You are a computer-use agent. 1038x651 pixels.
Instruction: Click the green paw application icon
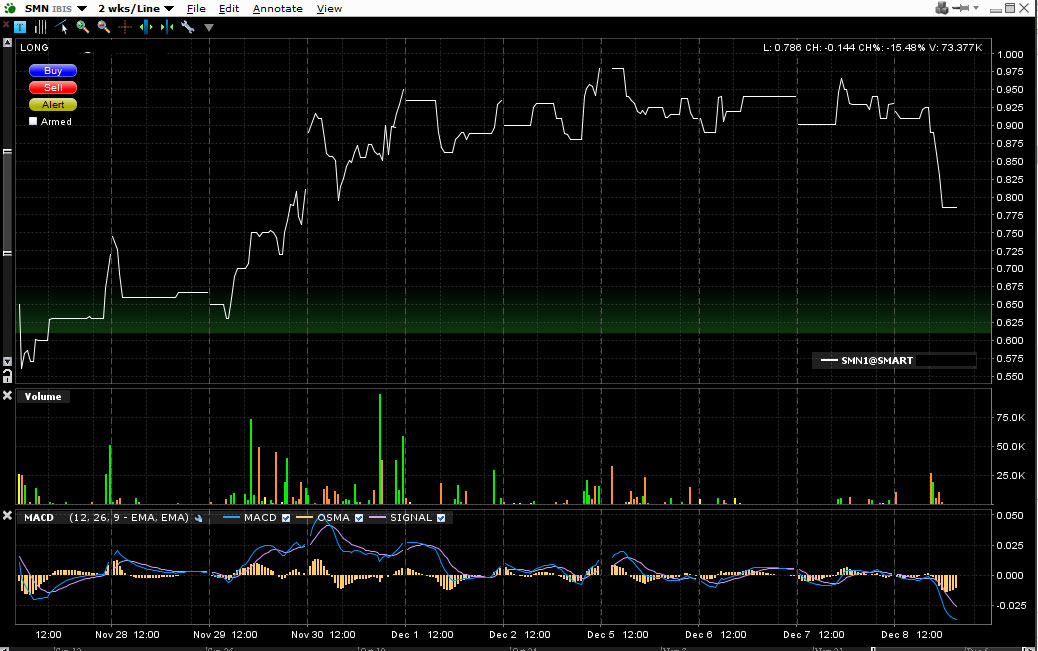[x=10, y=8]
